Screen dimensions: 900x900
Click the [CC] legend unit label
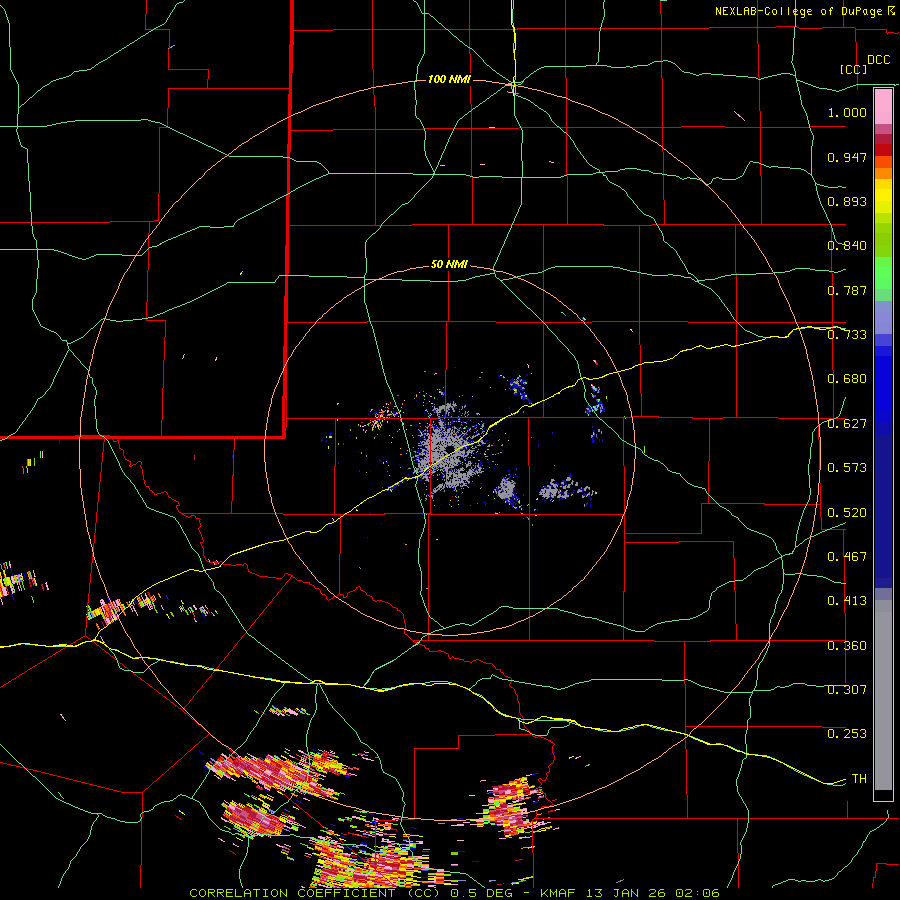[854, 69]
